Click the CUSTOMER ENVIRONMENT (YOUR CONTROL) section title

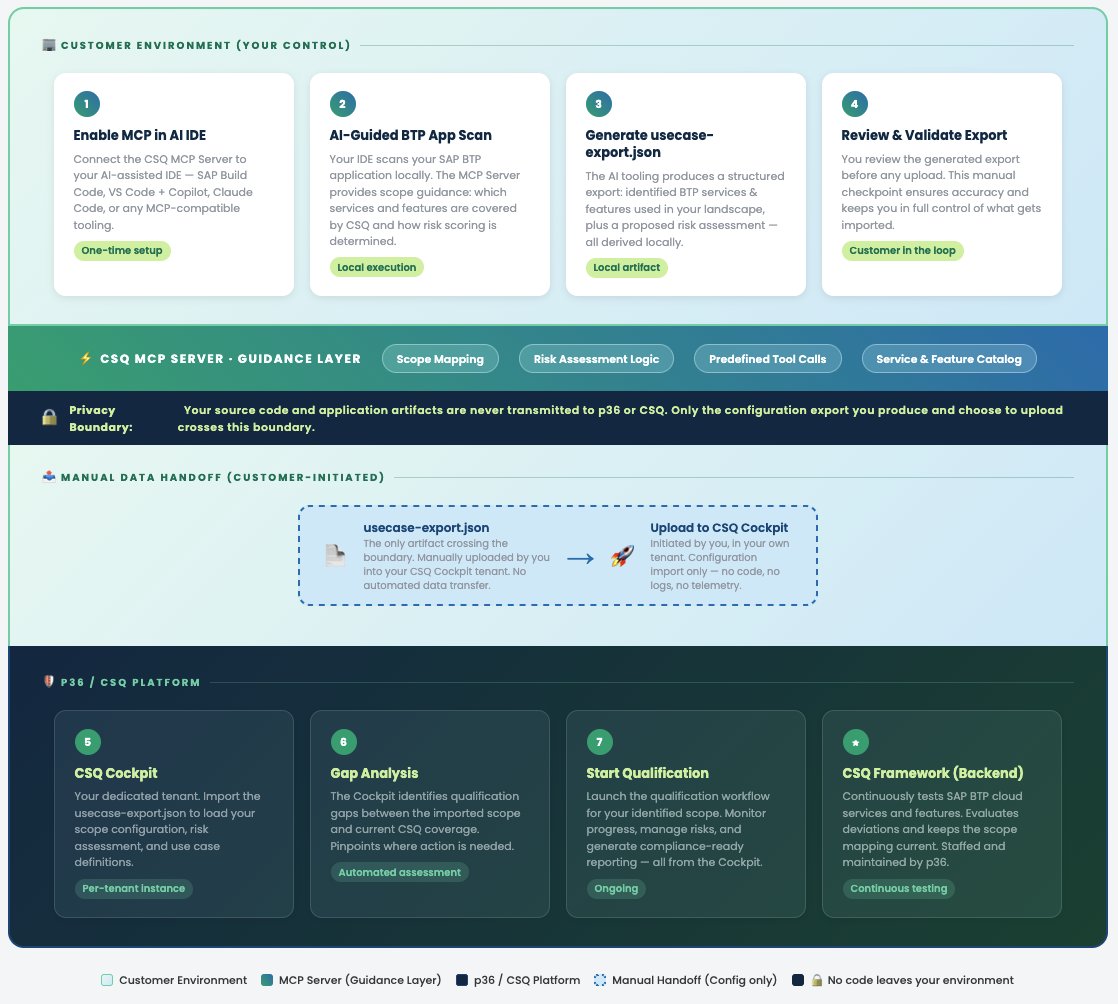pyautogui.click(x=205, y=45)
